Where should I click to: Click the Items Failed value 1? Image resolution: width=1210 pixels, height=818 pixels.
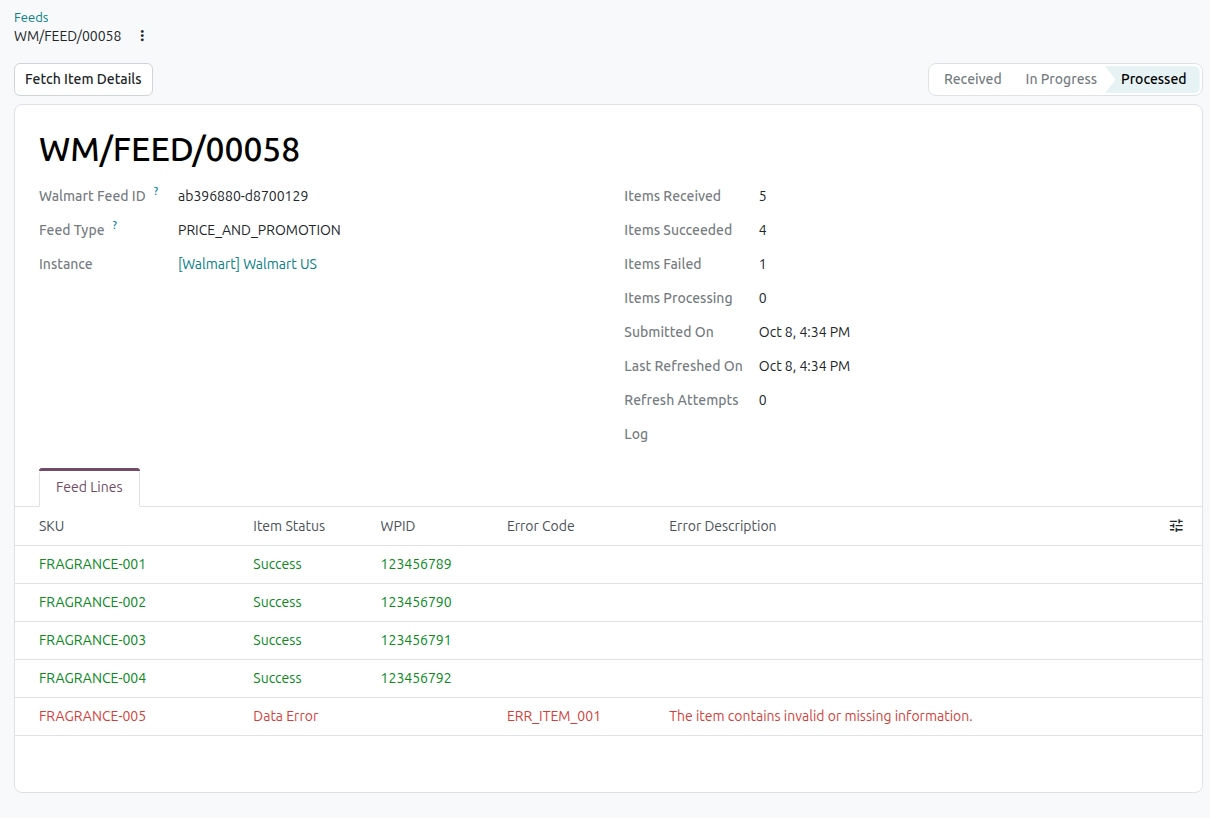point(763,264)
